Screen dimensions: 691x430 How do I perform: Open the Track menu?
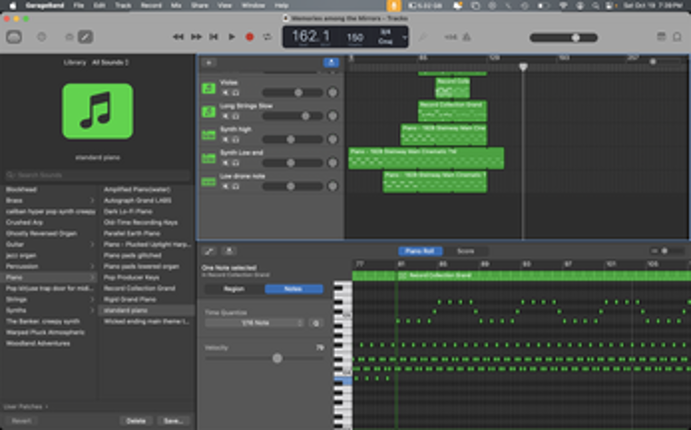[123, 6]
